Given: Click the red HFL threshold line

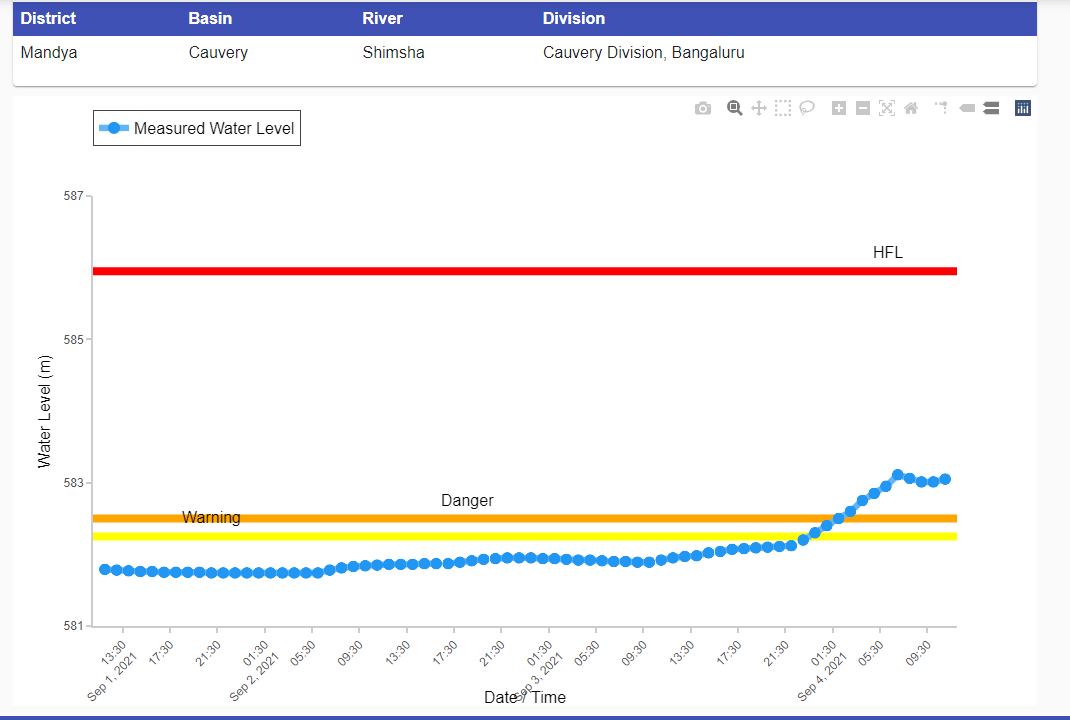Looking at the screenshot, I should [x=525, y=271].
